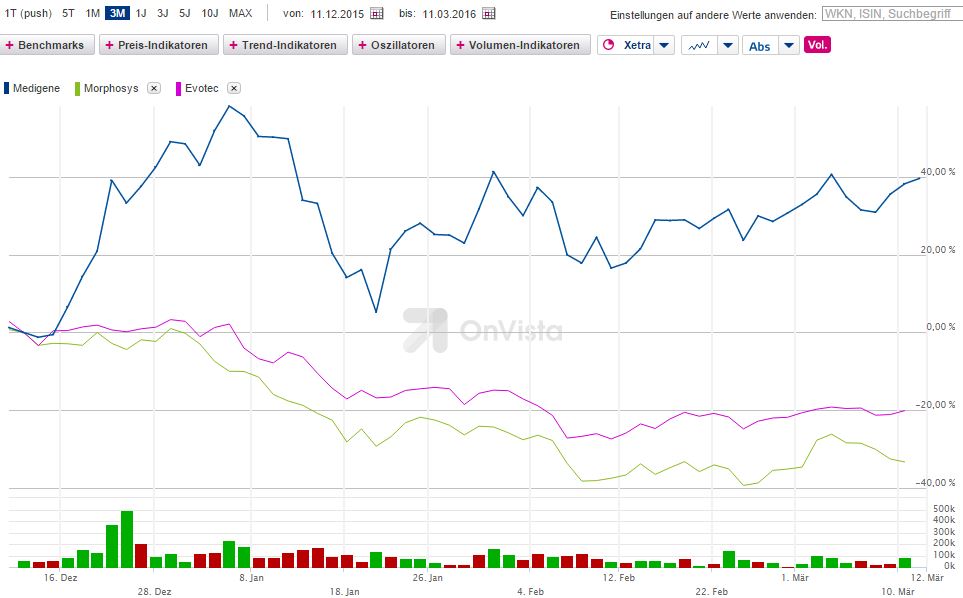Screen dimensions: 963x598
Task: Click the green Morphosys legend swatch
Action: pyautogui.click(x=77, y=88)
